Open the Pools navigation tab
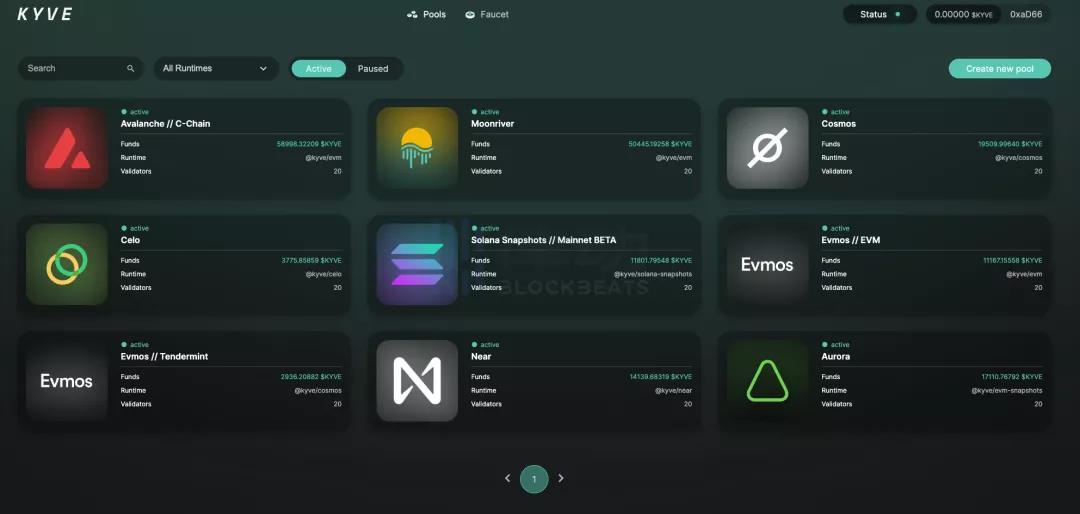The width and height of the screenshot is (1080, 514). 426,14
